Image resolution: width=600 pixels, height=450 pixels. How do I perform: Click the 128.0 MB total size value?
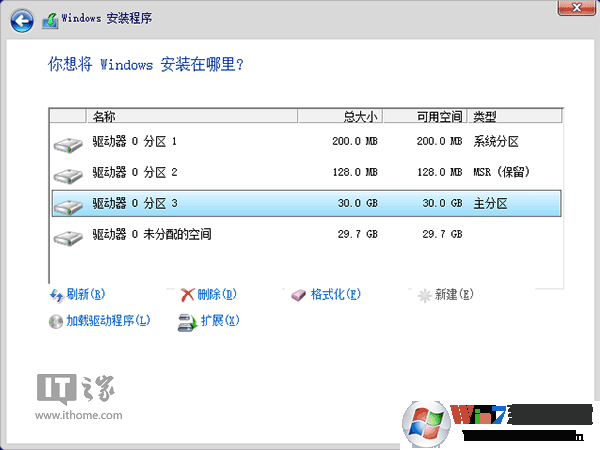click(355, 172)
